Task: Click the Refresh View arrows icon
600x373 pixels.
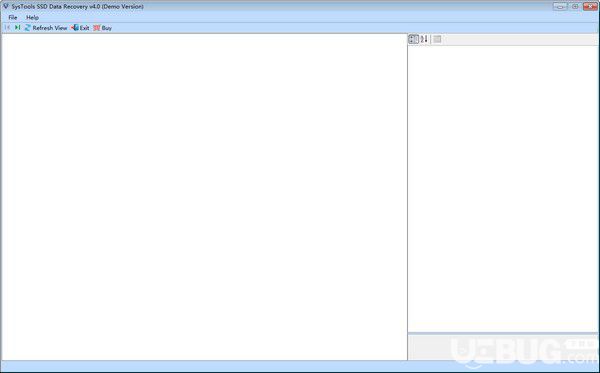Action: click(28, 28)
